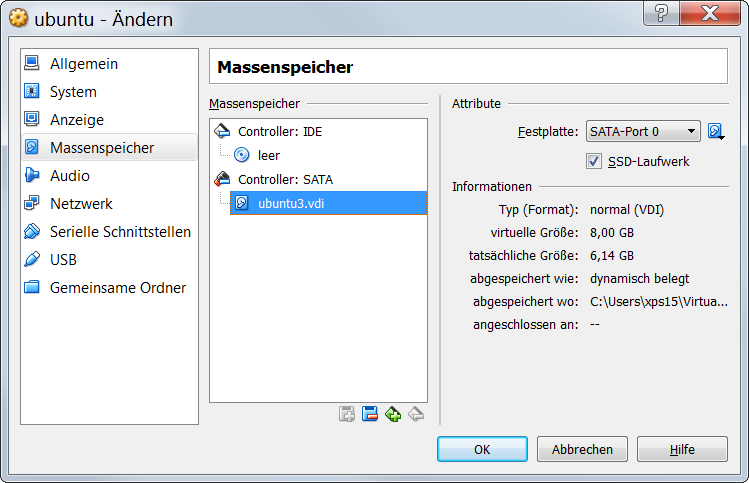Viewport: 749px width, 483px height.
Task: Click the choose hard disk file icon
Action: click(716, 131)
